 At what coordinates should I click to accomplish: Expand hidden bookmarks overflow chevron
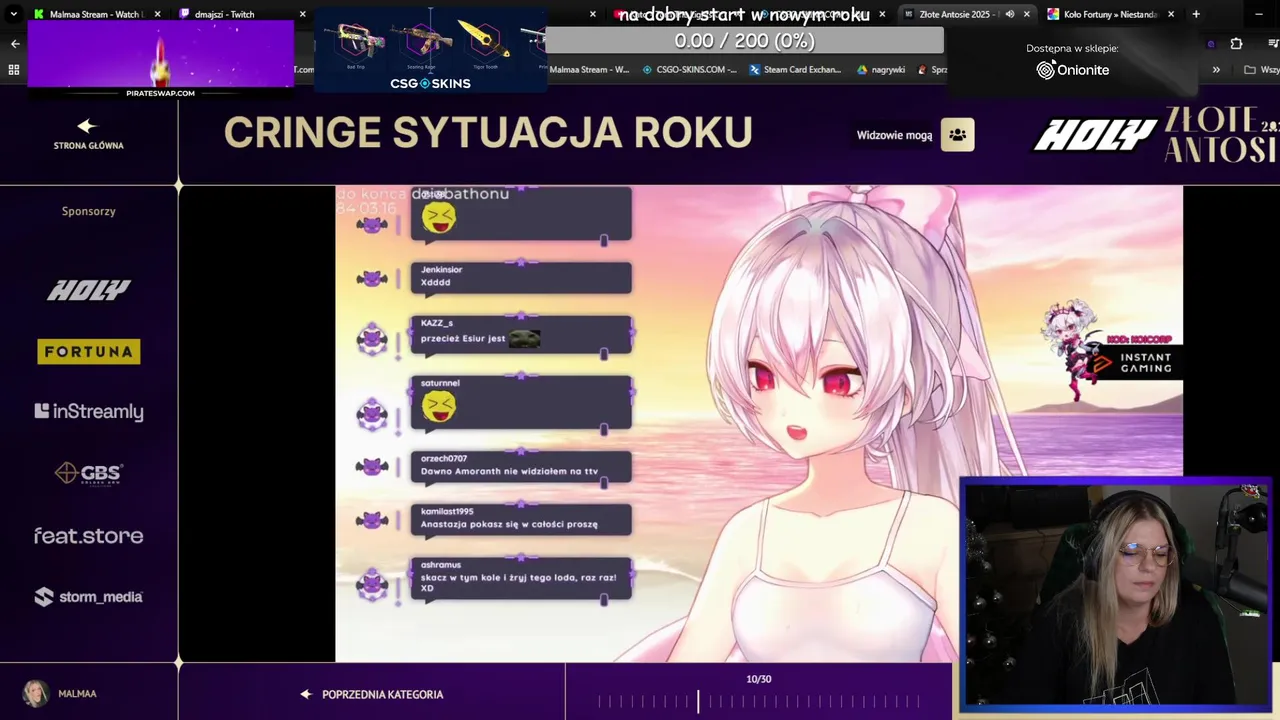[x=1216, y=70]
